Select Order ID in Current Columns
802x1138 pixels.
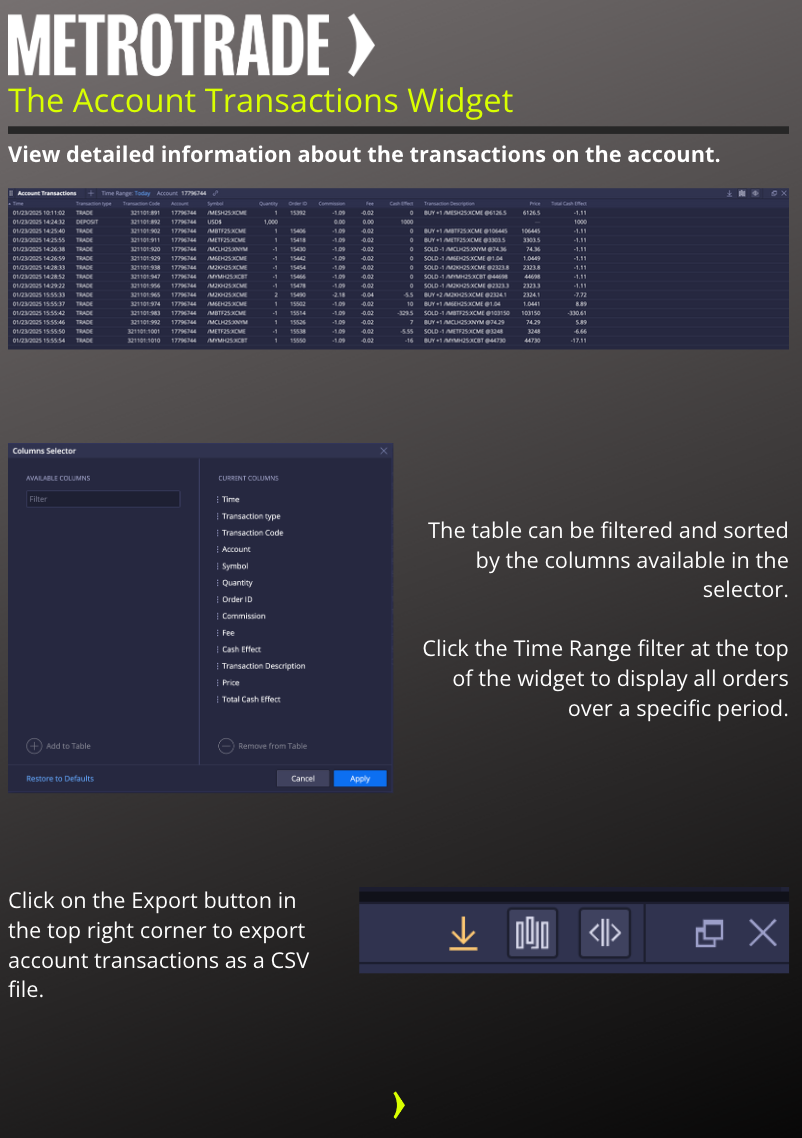click(x=237, y=599)
